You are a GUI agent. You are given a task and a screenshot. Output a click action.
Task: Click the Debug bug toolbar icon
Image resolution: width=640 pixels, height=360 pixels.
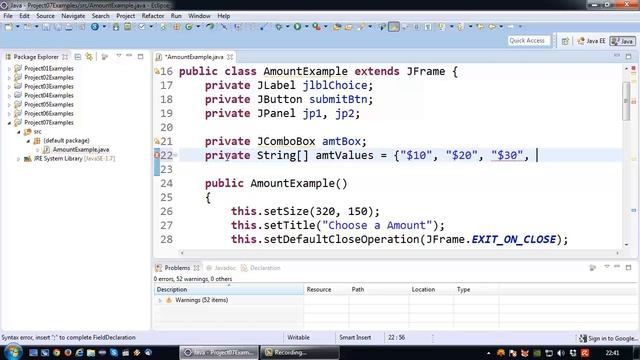pyautogui.click(x=279, y=27)
